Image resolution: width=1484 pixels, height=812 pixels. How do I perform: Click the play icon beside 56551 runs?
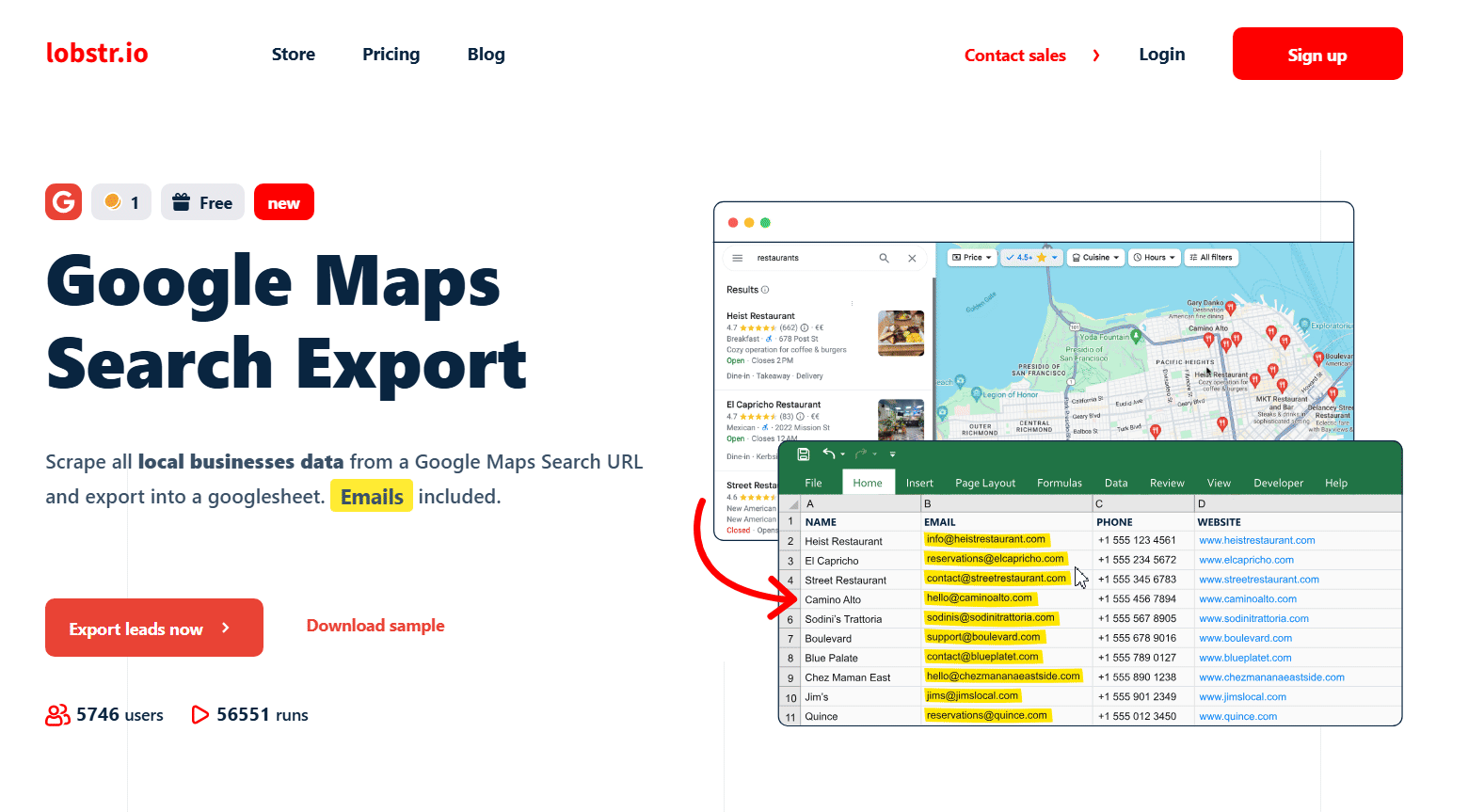pyautogui.click(x=199, y=715)
